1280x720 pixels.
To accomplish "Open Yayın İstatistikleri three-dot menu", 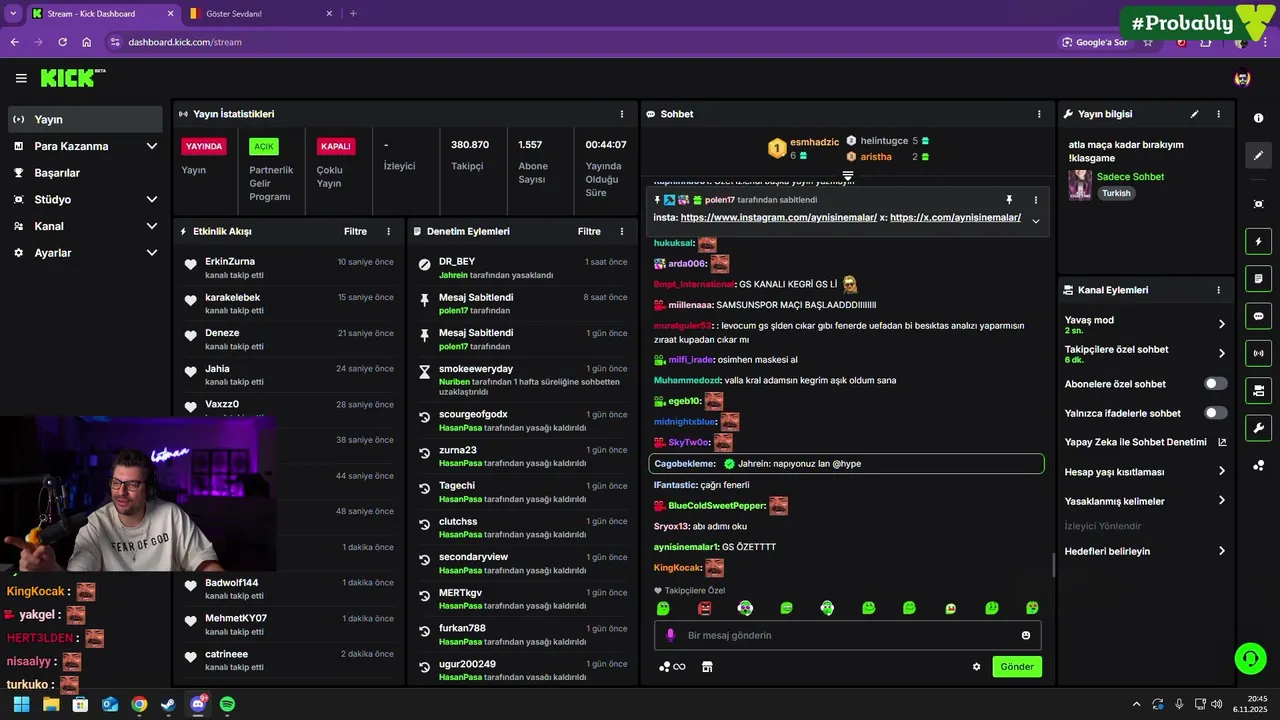I will [622, 114].
